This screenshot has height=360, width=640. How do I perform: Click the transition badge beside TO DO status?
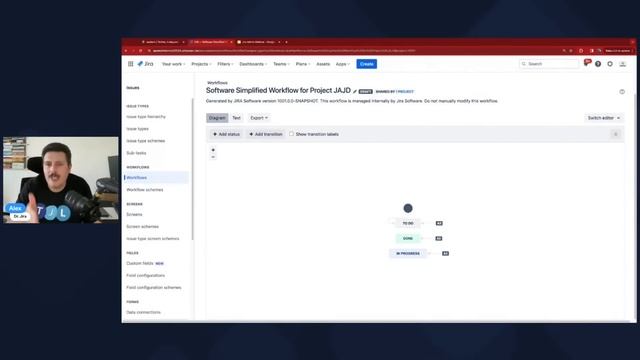tap(439, 223)
